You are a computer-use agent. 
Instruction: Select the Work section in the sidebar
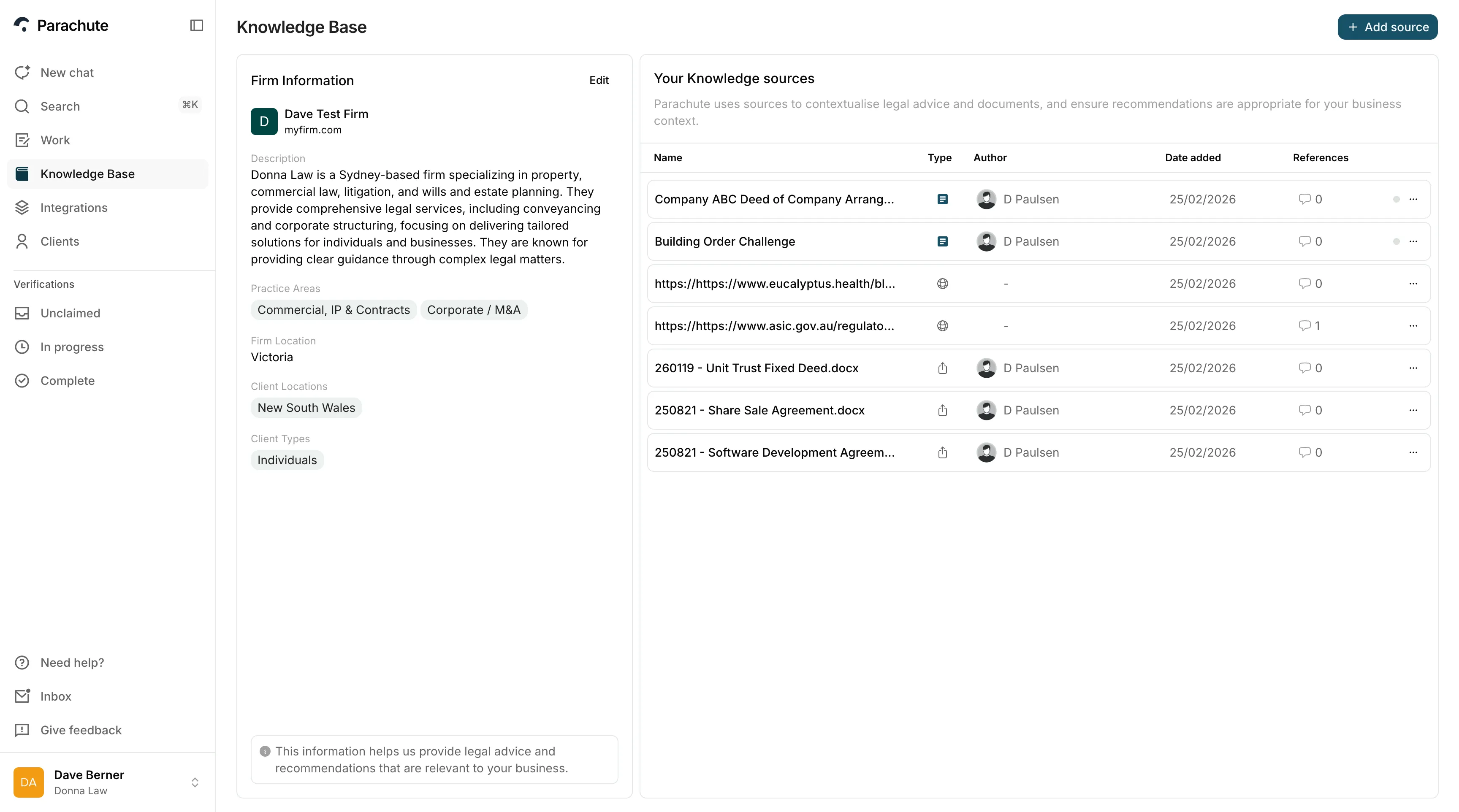coord(55,140)
